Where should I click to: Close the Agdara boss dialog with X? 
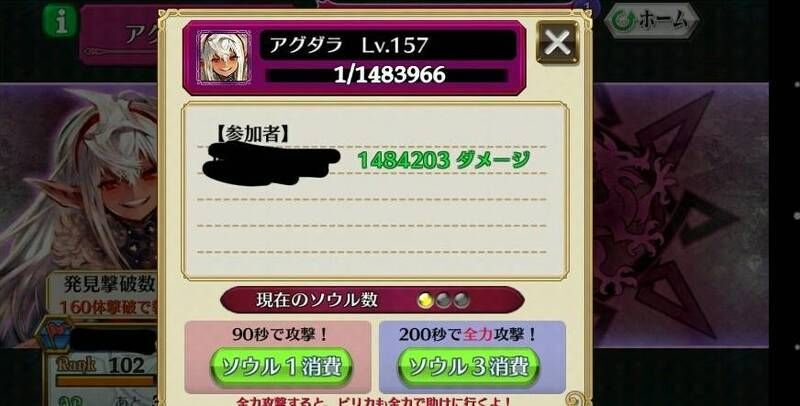[x=558, y=43]
